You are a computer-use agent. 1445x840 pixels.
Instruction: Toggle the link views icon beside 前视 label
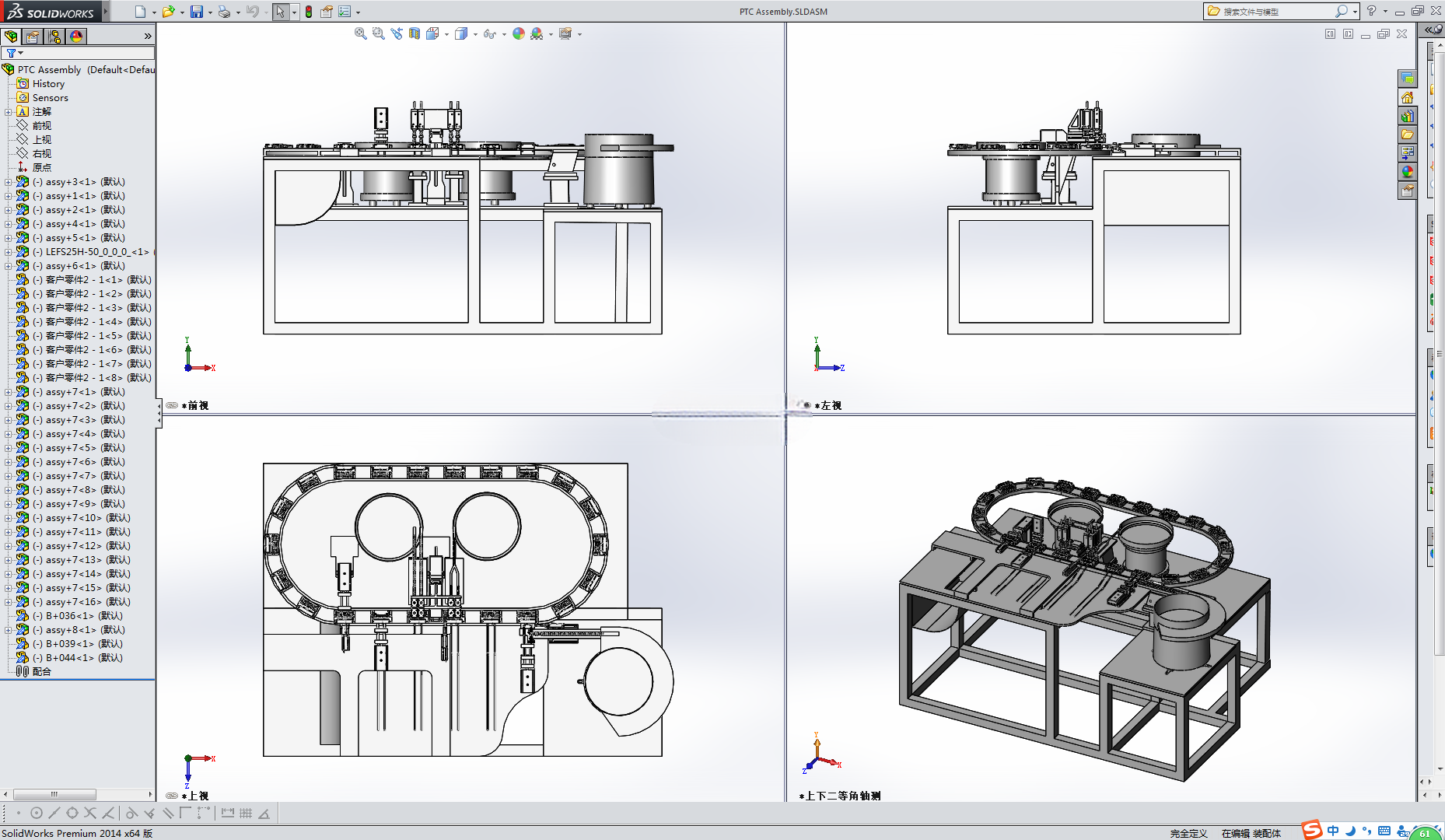click(172, 405)
